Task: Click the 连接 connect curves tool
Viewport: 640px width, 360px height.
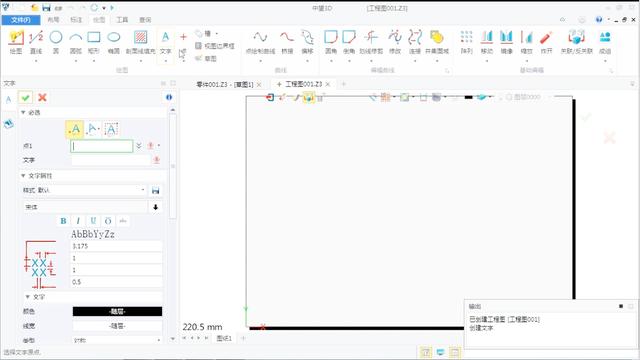Action: 415,42
